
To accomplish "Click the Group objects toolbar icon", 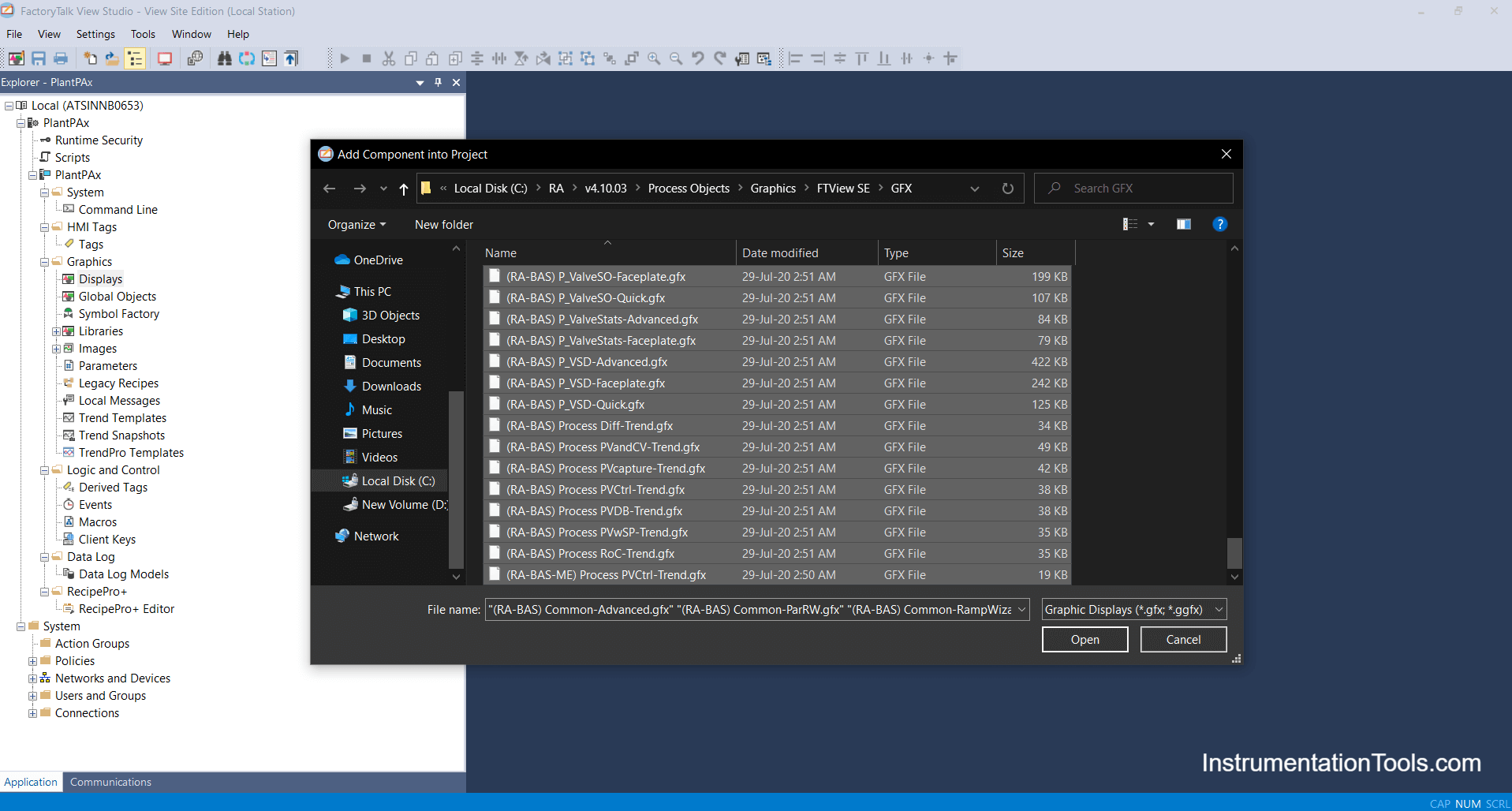I will [x=566, y=58].
